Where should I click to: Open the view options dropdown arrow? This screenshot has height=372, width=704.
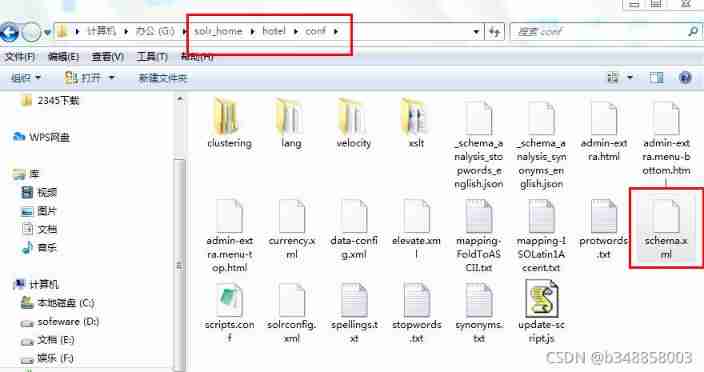(x=630, y=78)
